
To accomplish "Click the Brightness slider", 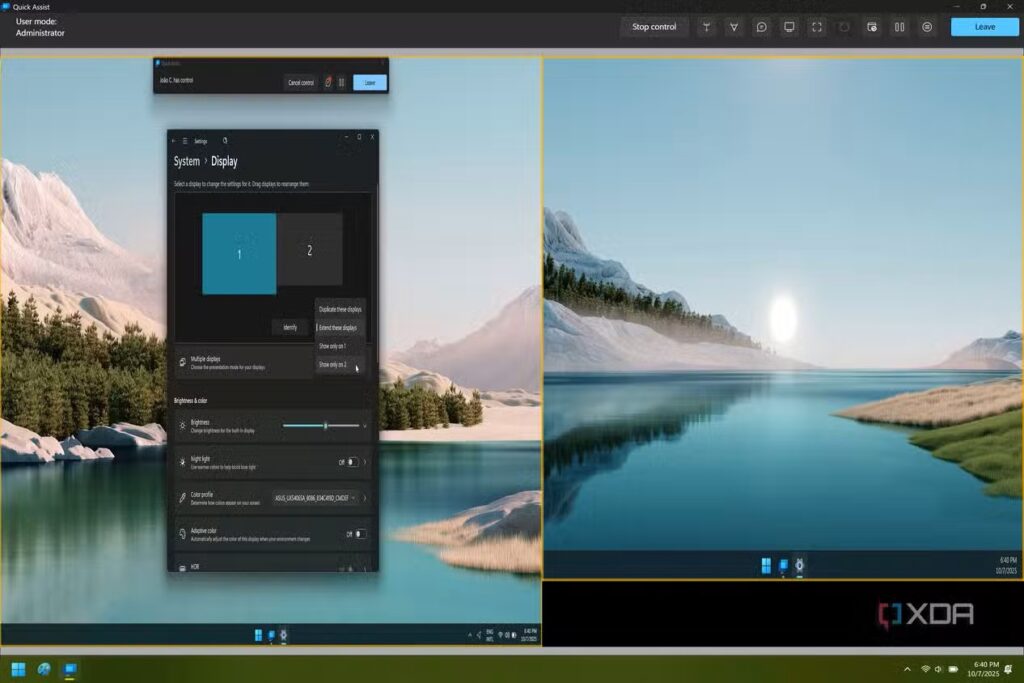I will [x=321, y=426].
